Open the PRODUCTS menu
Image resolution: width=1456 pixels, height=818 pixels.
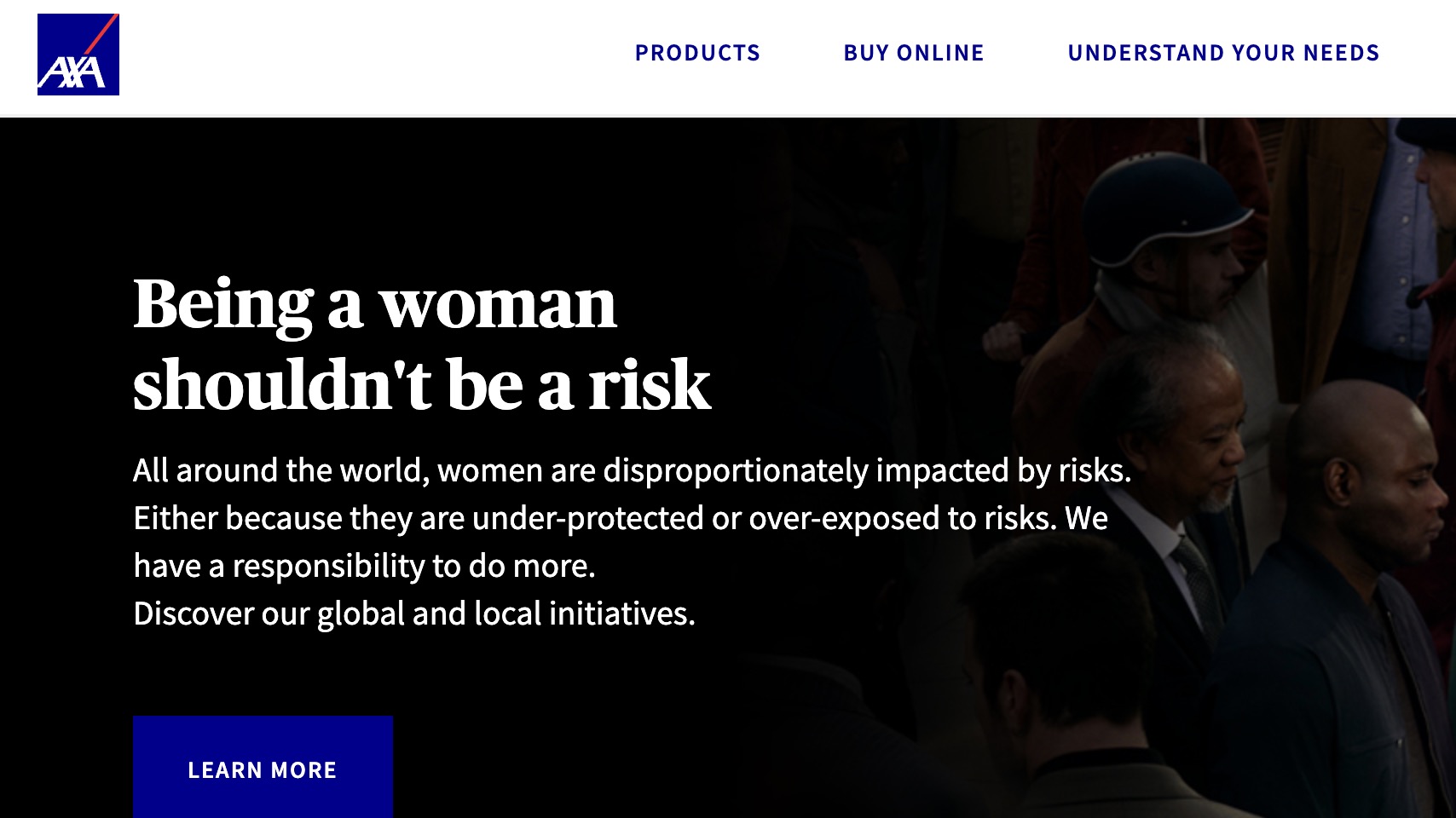click(697, 53)
